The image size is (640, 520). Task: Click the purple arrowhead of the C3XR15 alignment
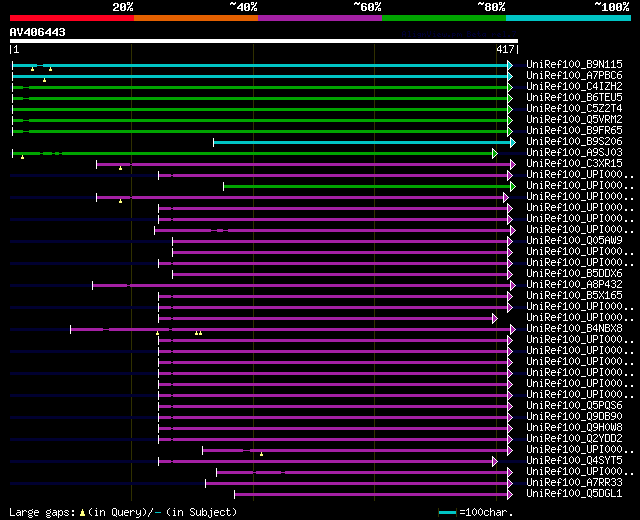click(x=513, y=164)
